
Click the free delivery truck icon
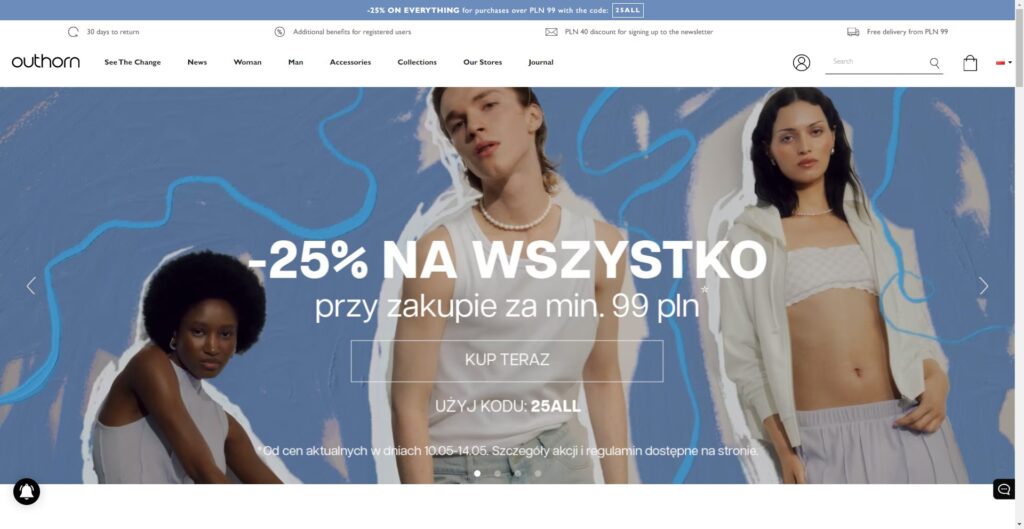pos(853,31)
